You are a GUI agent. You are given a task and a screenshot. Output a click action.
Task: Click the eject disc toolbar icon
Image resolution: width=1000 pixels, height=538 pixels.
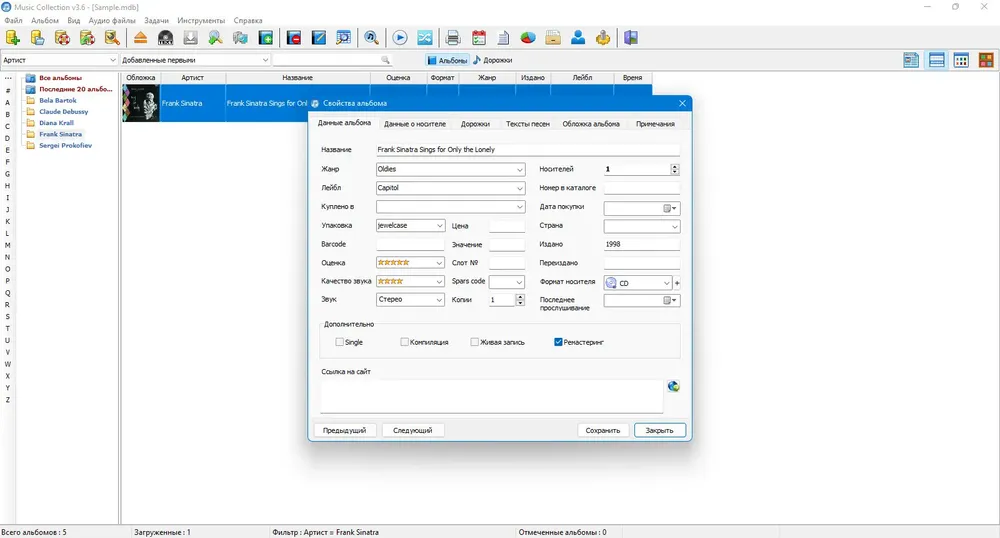coord(140,38)
